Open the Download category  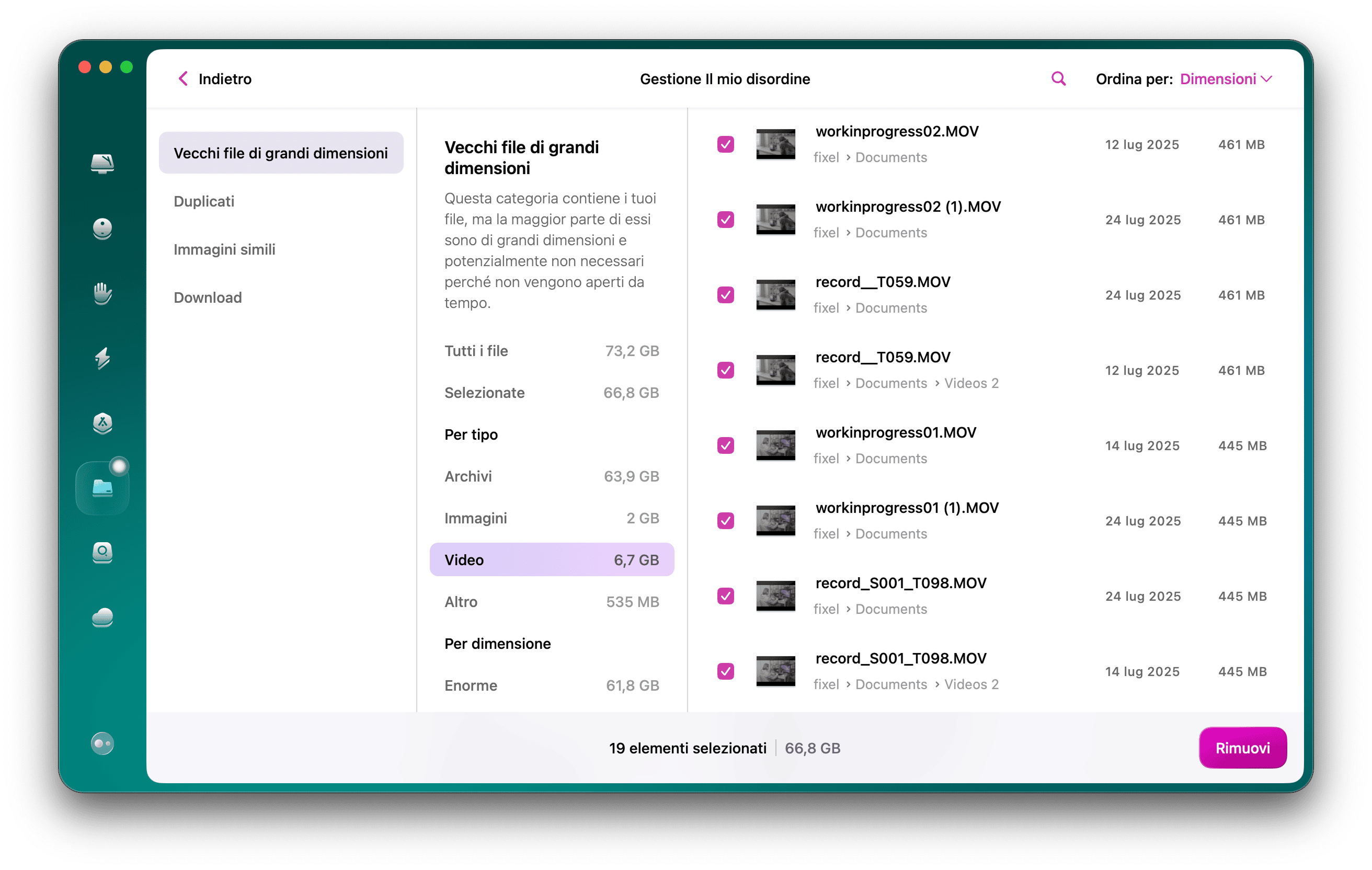pos(208,297)
